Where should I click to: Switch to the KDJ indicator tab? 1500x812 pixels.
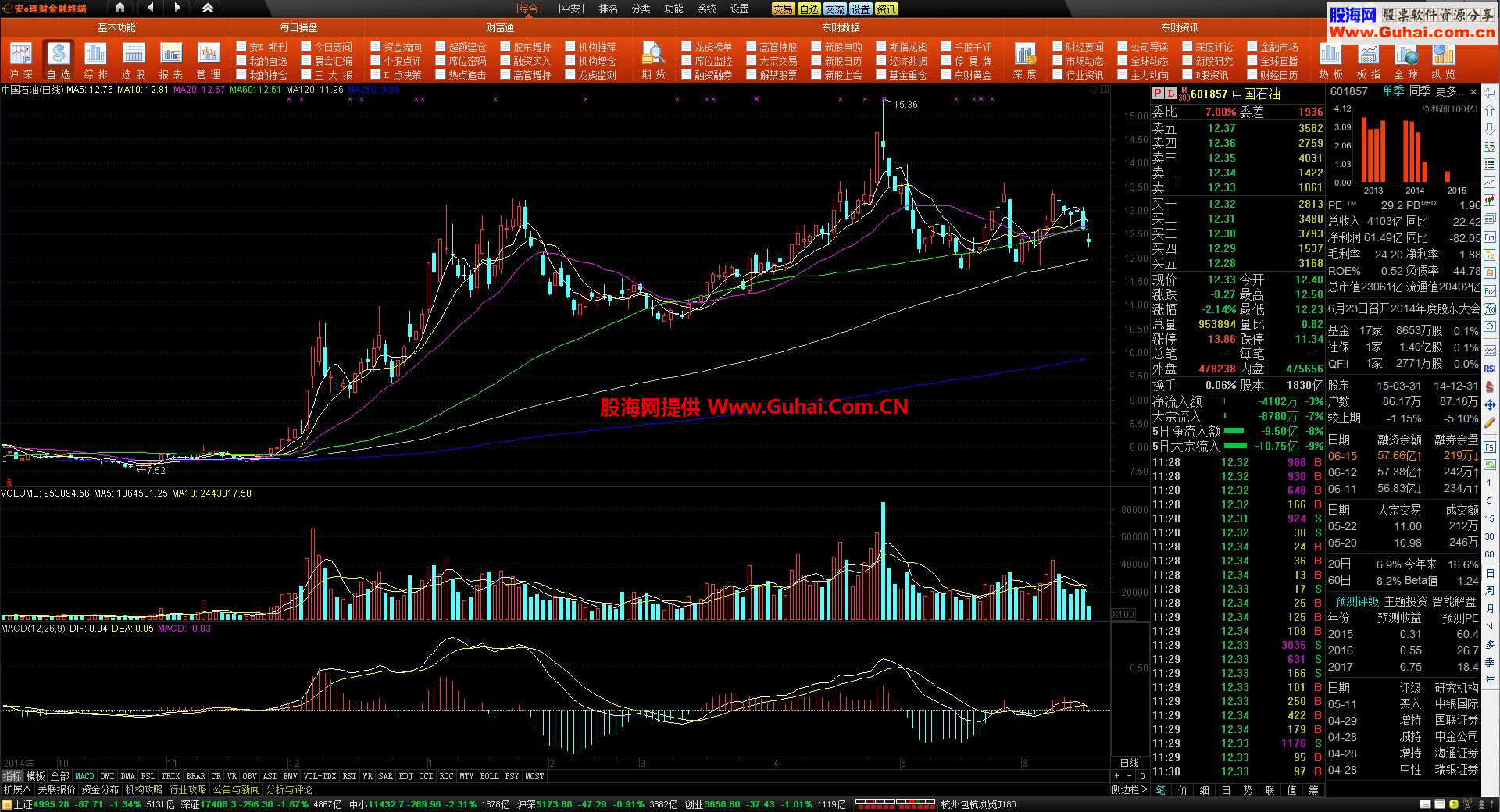point(405,777)
